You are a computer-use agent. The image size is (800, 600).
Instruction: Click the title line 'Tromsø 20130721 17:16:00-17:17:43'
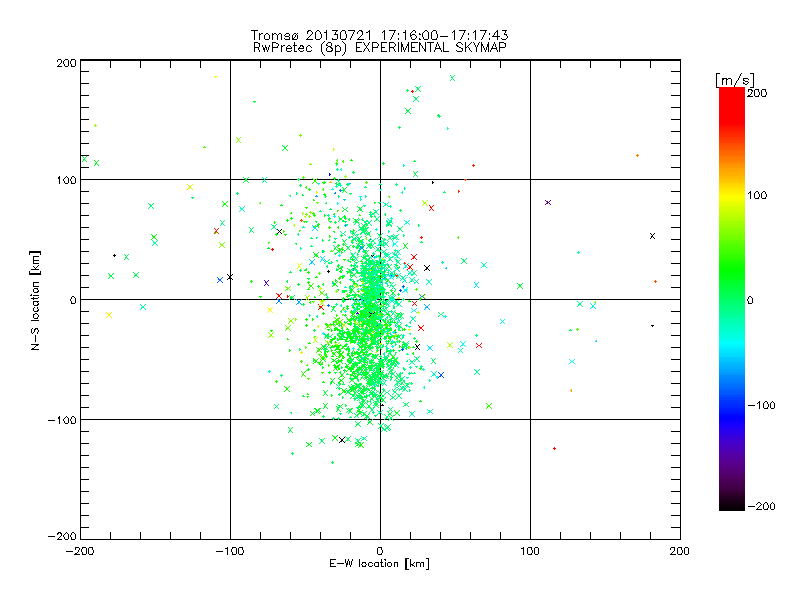point(379,35)
